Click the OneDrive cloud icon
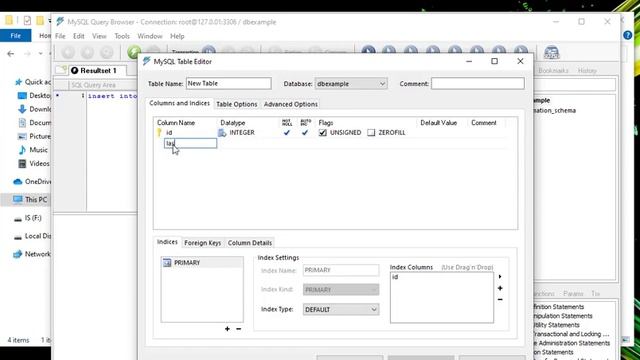Viewport: 640px width, 360px height. tap(18, 182)
